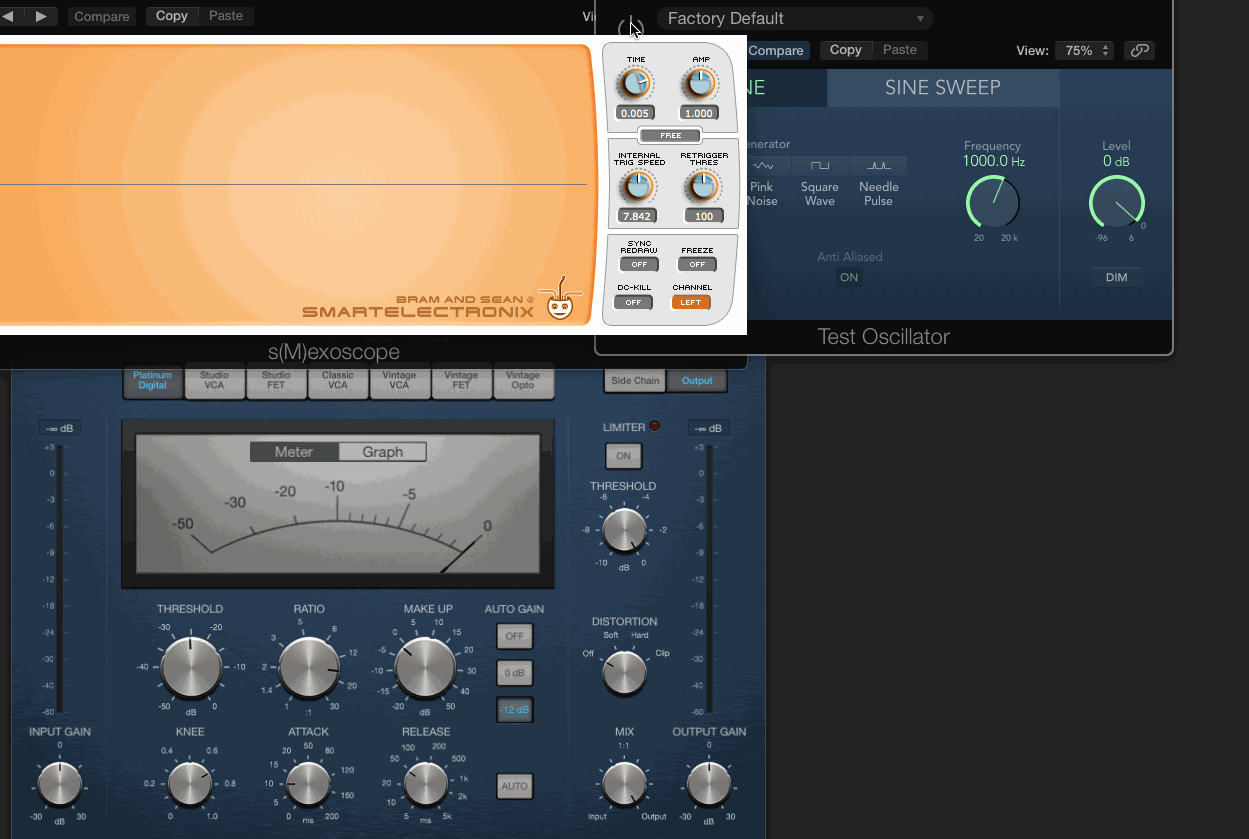Click the next preset arrow
Viewport: 1249px width, 839px height.
pyautogui.click(x=41, y=16)
